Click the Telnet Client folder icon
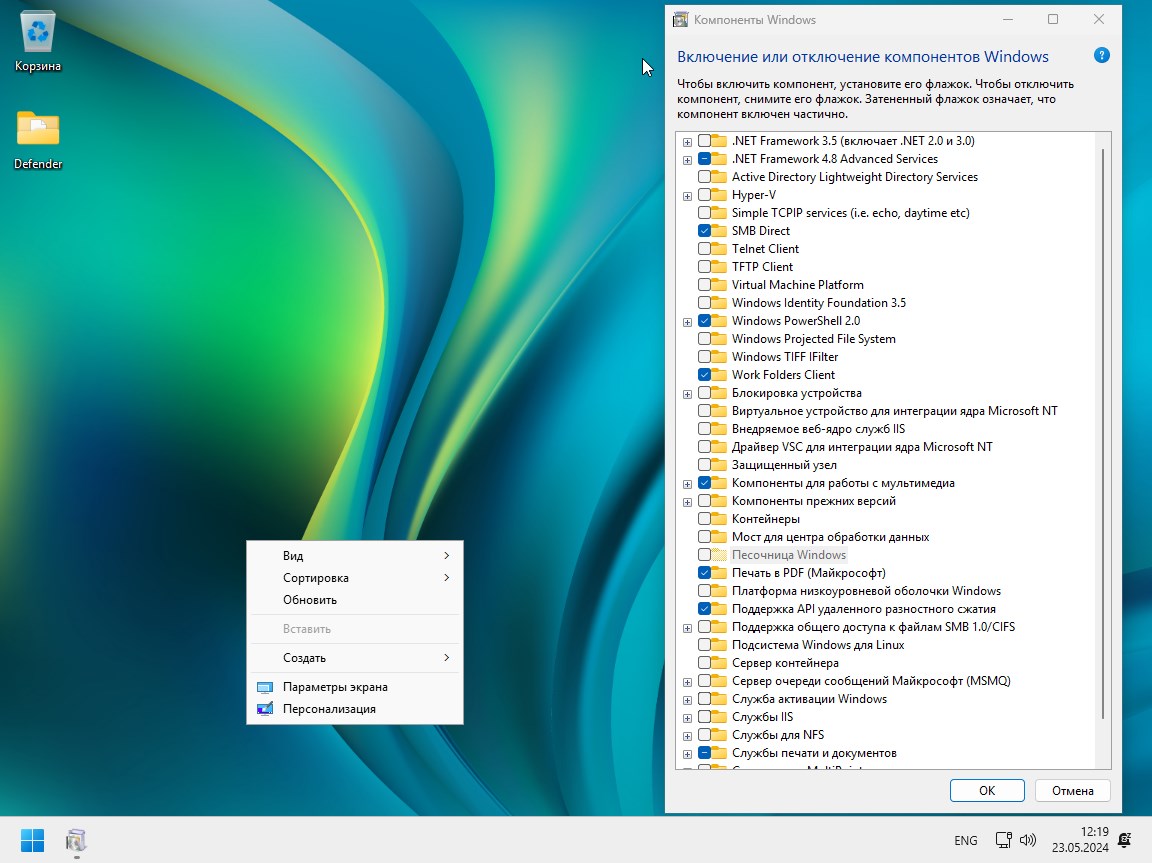 (719, 249)
